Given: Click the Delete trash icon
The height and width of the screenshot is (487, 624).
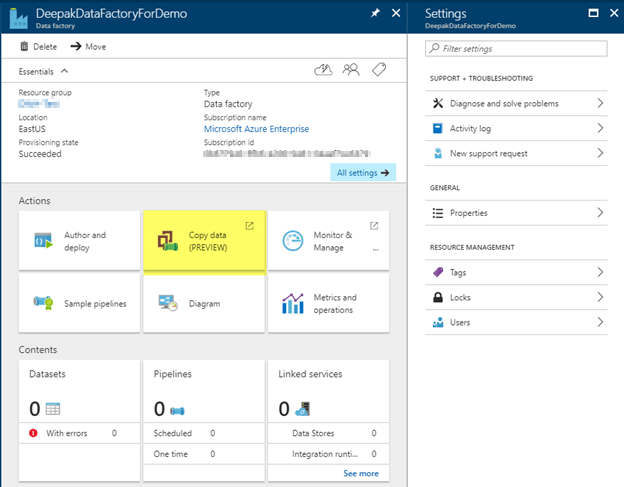Looking at the screenshot, I should coord(24,47).
